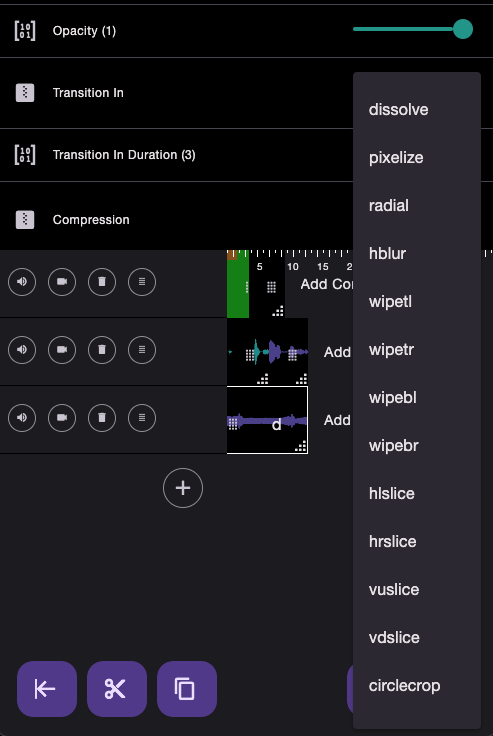Open the first track's options menu icon
Screen dimensions: 493x736
click(142, 282)
